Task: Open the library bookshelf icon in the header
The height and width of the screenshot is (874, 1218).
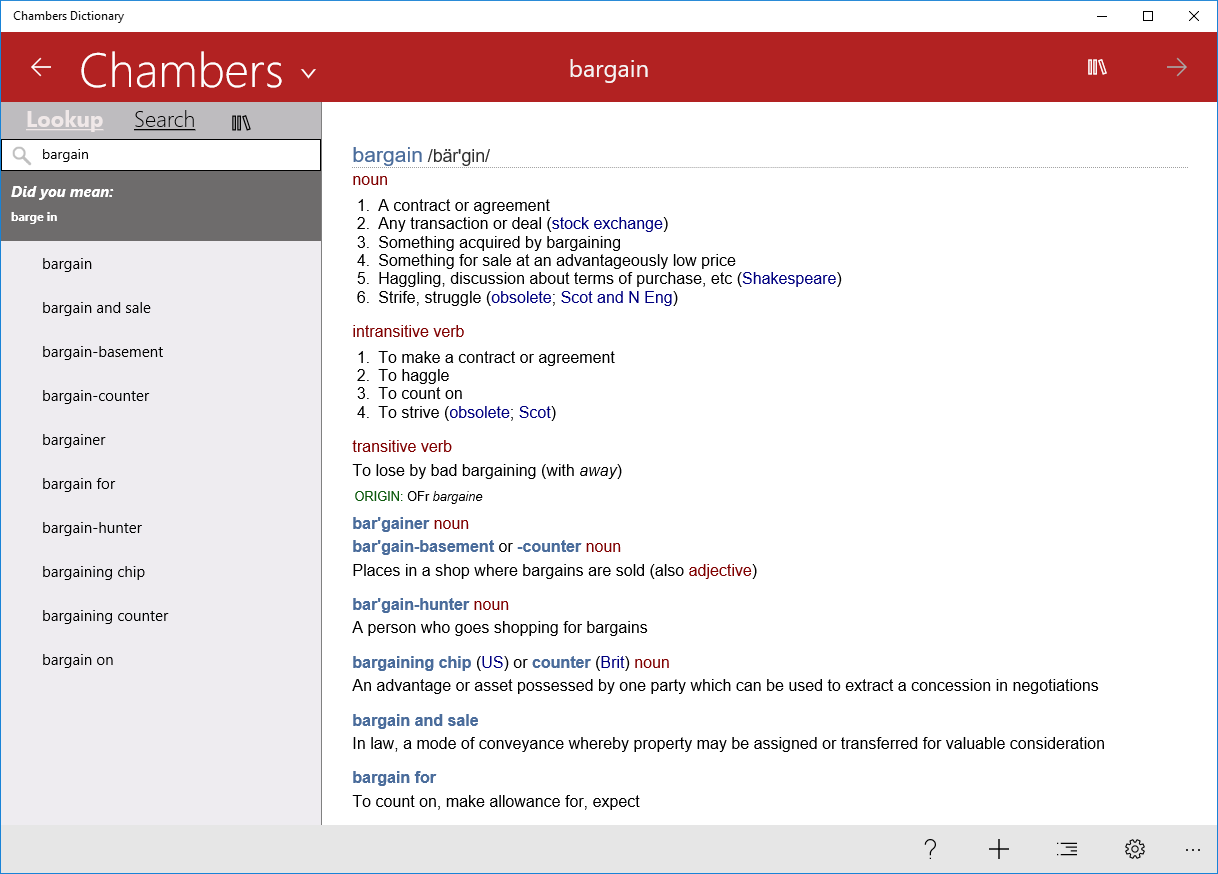Action: 1097,67
